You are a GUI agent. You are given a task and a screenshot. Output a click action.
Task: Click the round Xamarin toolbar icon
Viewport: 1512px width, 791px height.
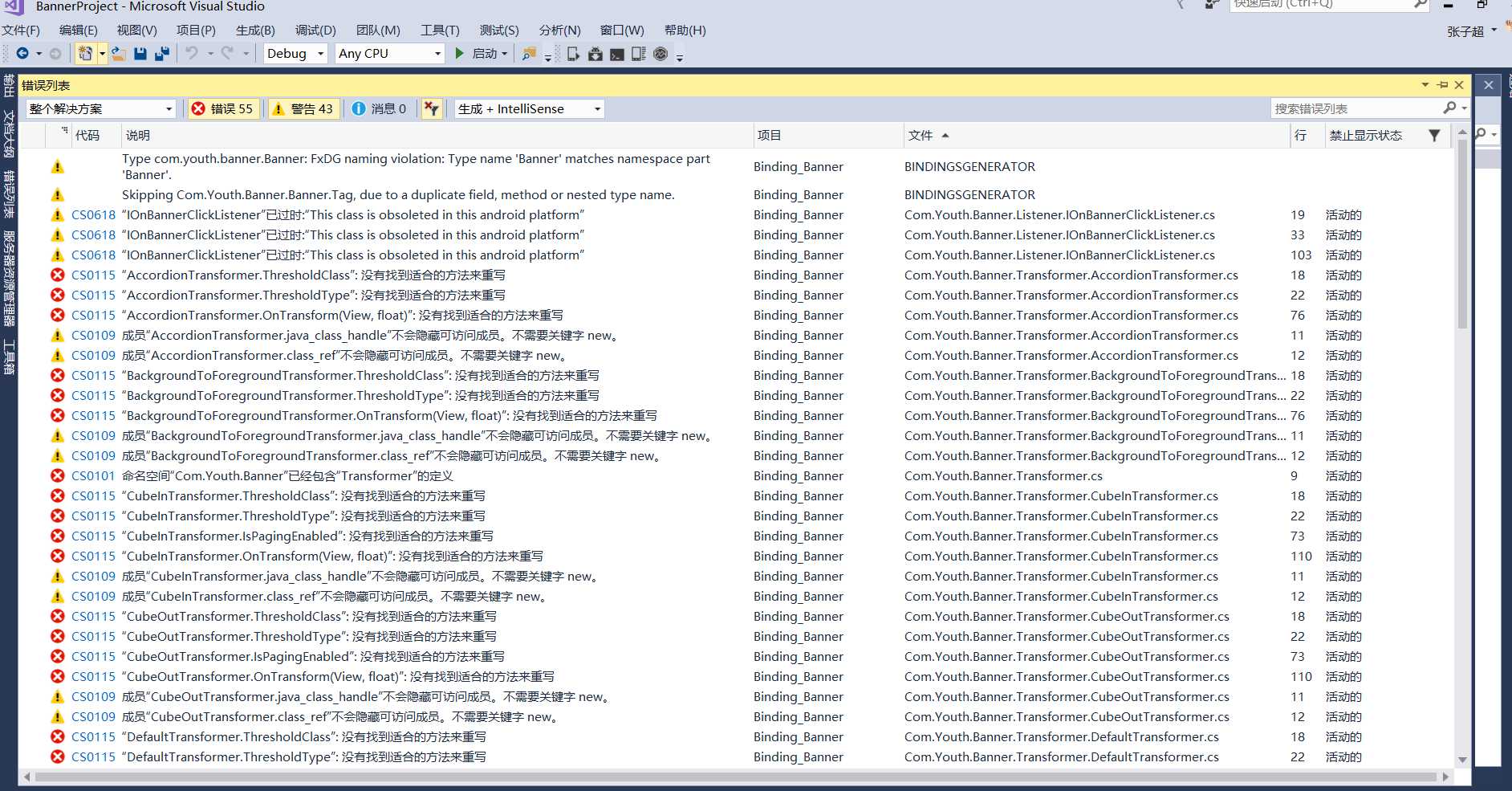(x=660, y=54)
